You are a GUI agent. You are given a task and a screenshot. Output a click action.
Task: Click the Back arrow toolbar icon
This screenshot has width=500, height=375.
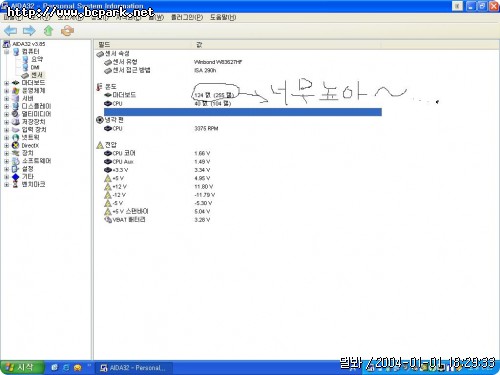point(10,31)
